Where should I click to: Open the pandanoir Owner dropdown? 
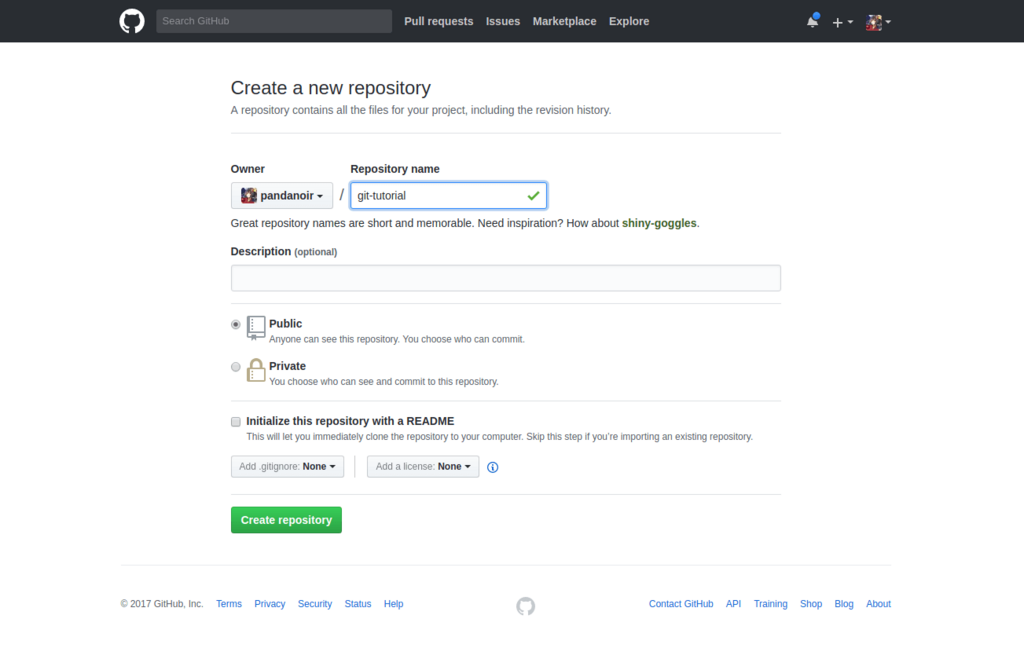pyautogui.click(x=281, y=195)
